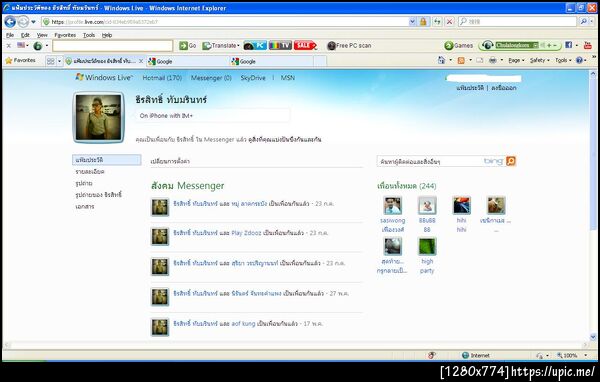This screenshot has width=600, height=382.
Task: Click the profile.live.com address bar
Action: [226, 22]
